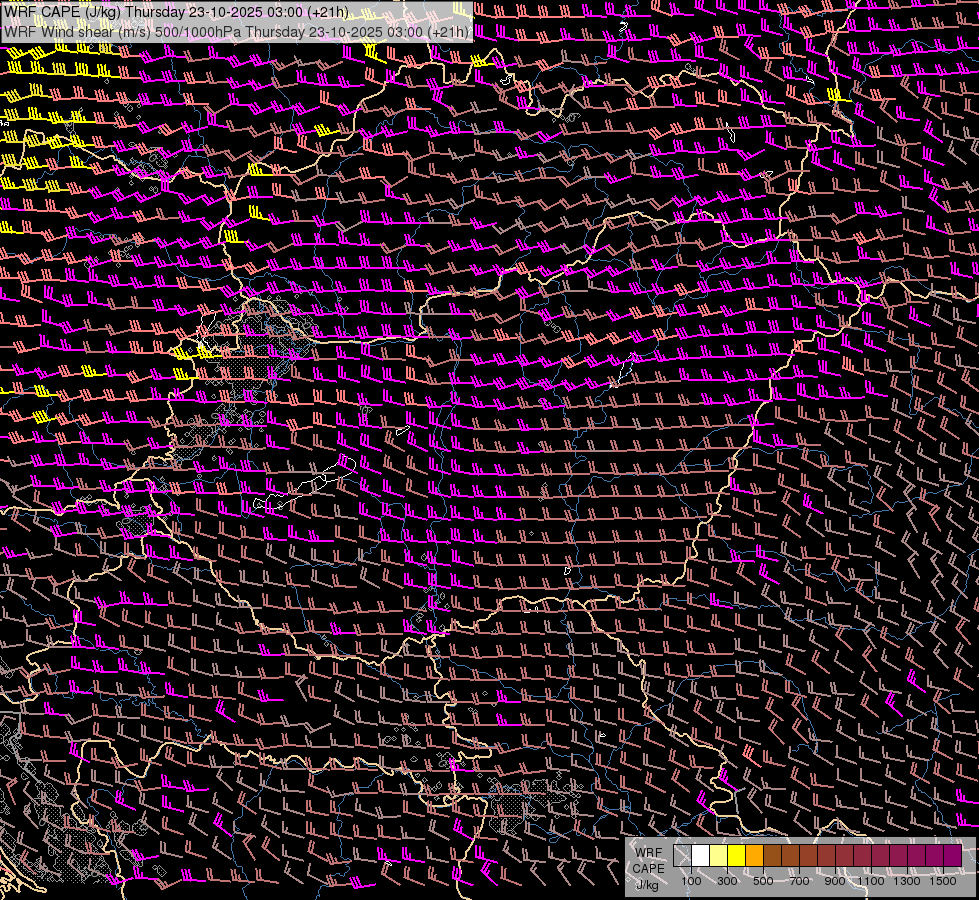The image size is (979, 900).
Task: Click the WRF CAPE (J/kg) header line
Action: click(177, 12)
